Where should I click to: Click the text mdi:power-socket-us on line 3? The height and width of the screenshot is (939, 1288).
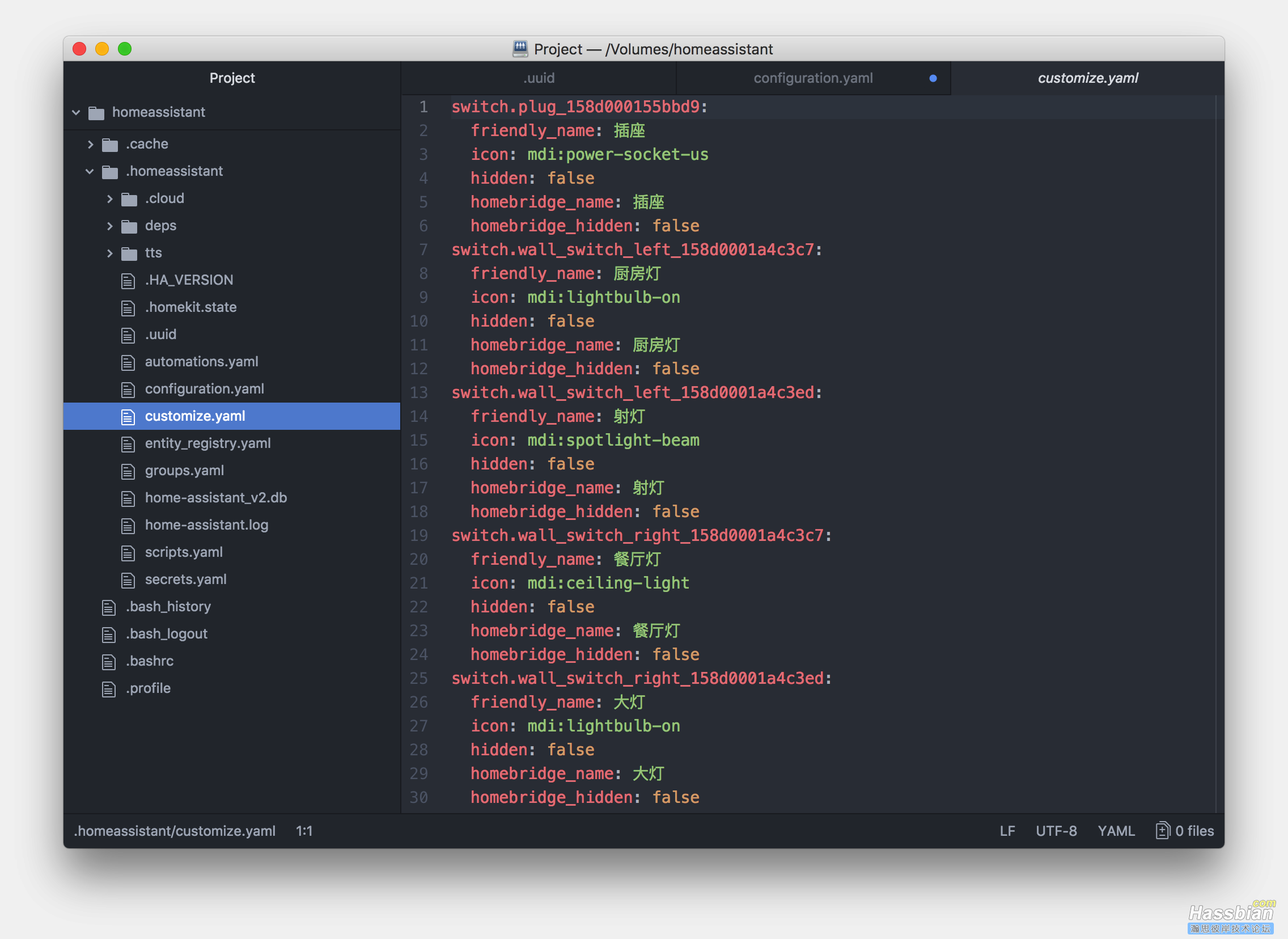click(617, 155)
